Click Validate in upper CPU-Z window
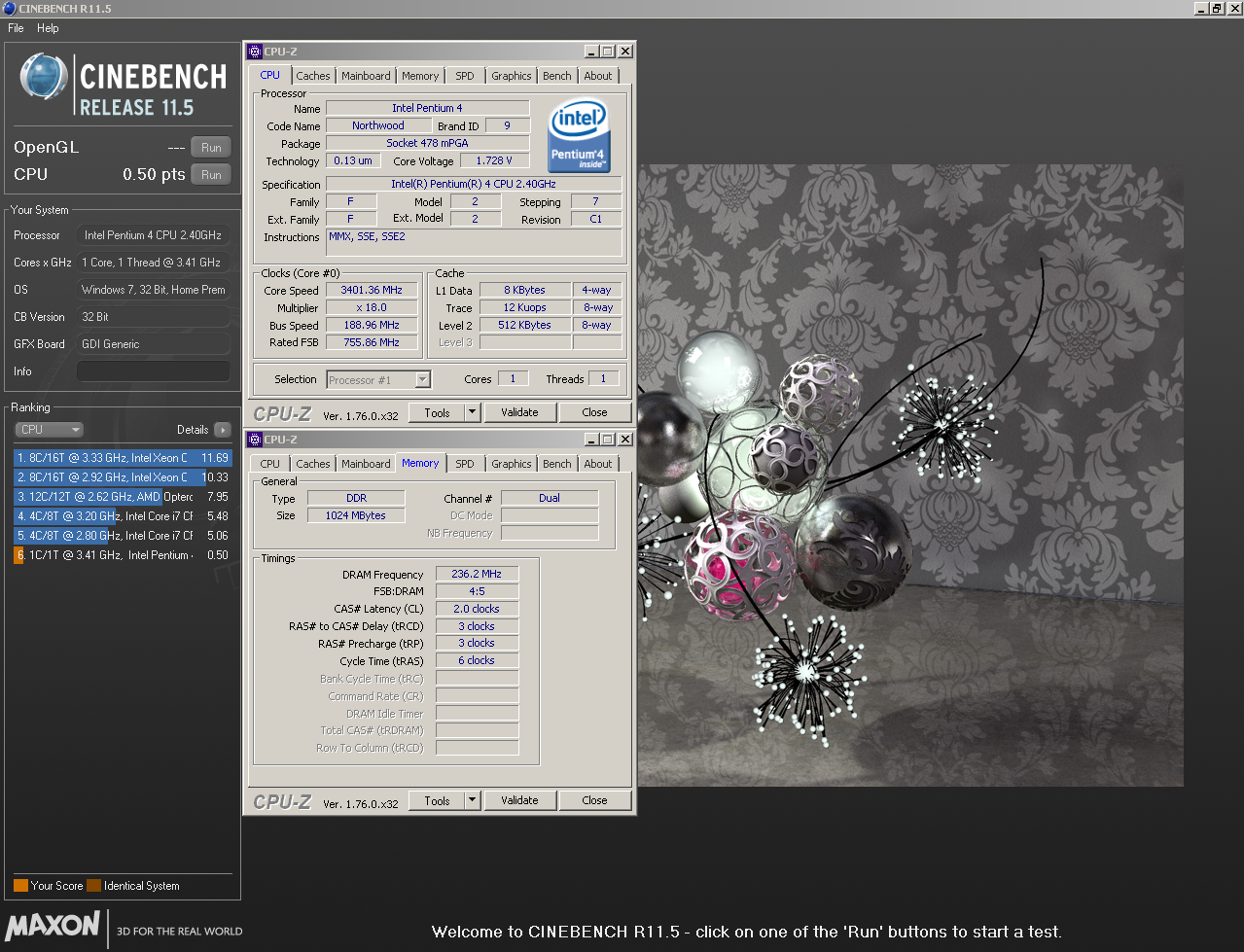 point(519,412)
